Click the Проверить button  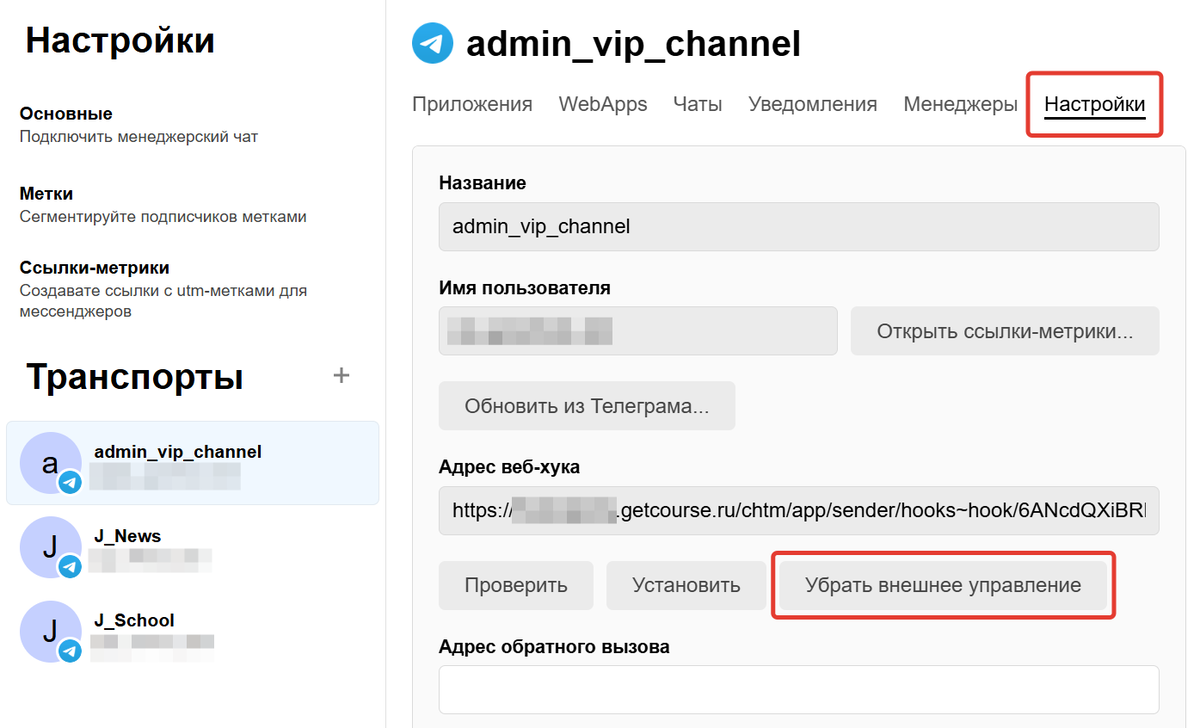(516, 585)
